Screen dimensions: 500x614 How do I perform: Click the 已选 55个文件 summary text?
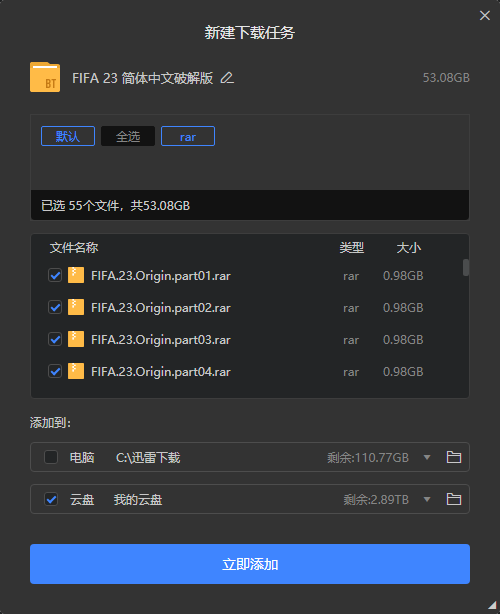click(x=116, y=205)
